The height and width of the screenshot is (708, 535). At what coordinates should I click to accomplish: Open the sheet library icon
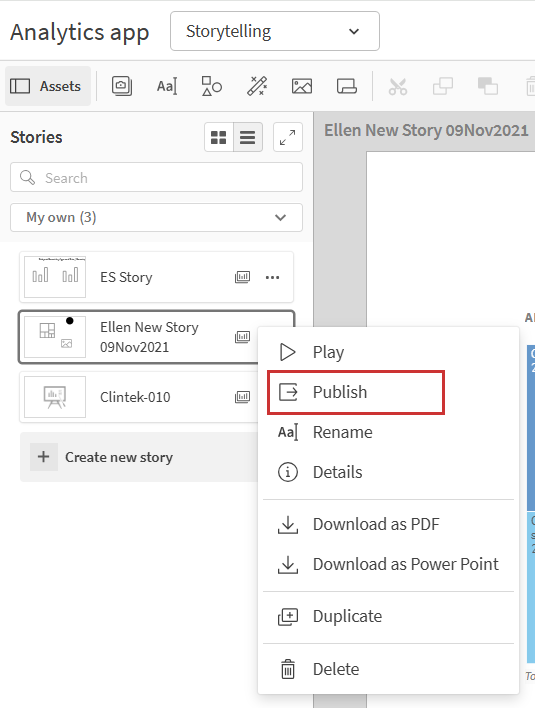point(347,86)
